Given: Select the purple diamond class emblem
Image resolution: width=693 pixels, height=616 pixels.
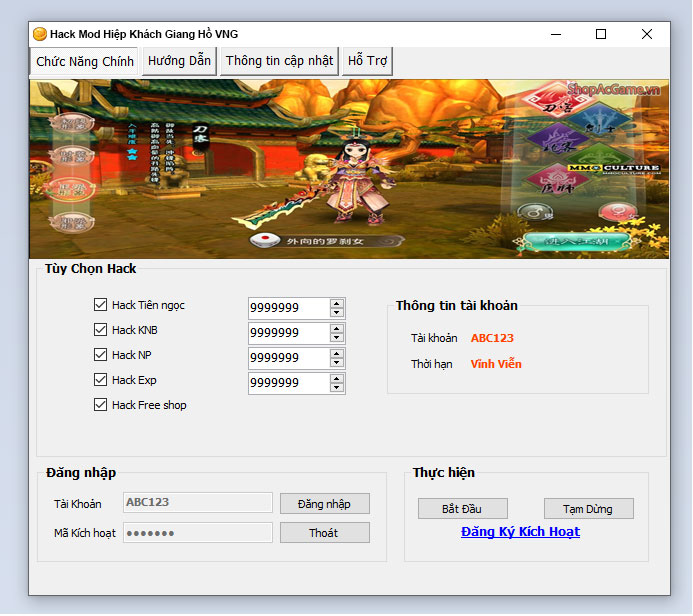Looking at the screenshot, I should coord(558,139).
